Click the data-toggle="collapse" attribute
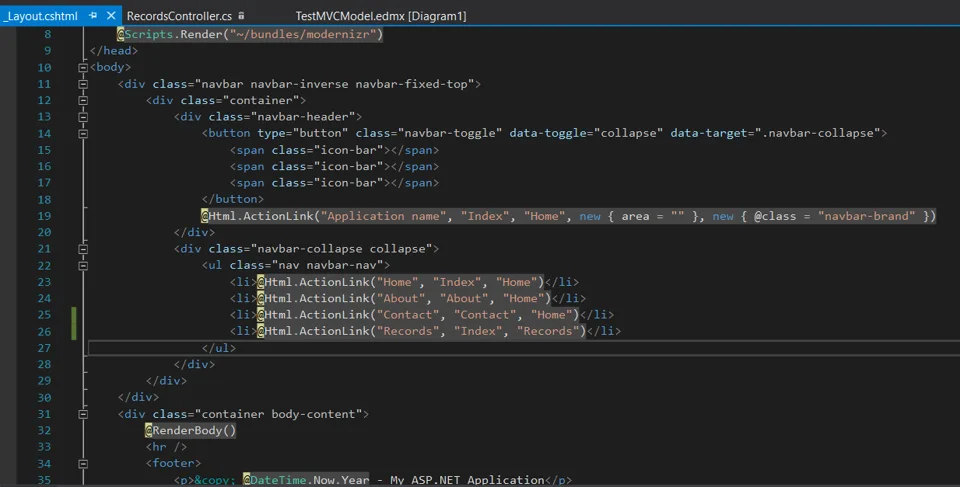The height and width of the screenshot is (487, 960). pos(586,133)
